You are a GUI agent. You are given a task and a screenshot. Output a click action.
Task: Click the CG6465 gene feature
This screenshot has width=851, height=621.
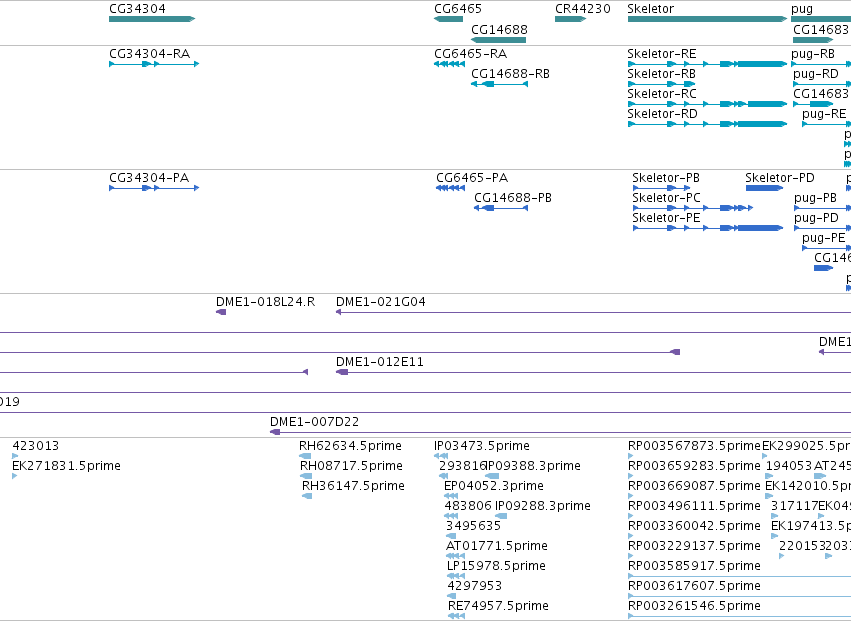point(448,19)
